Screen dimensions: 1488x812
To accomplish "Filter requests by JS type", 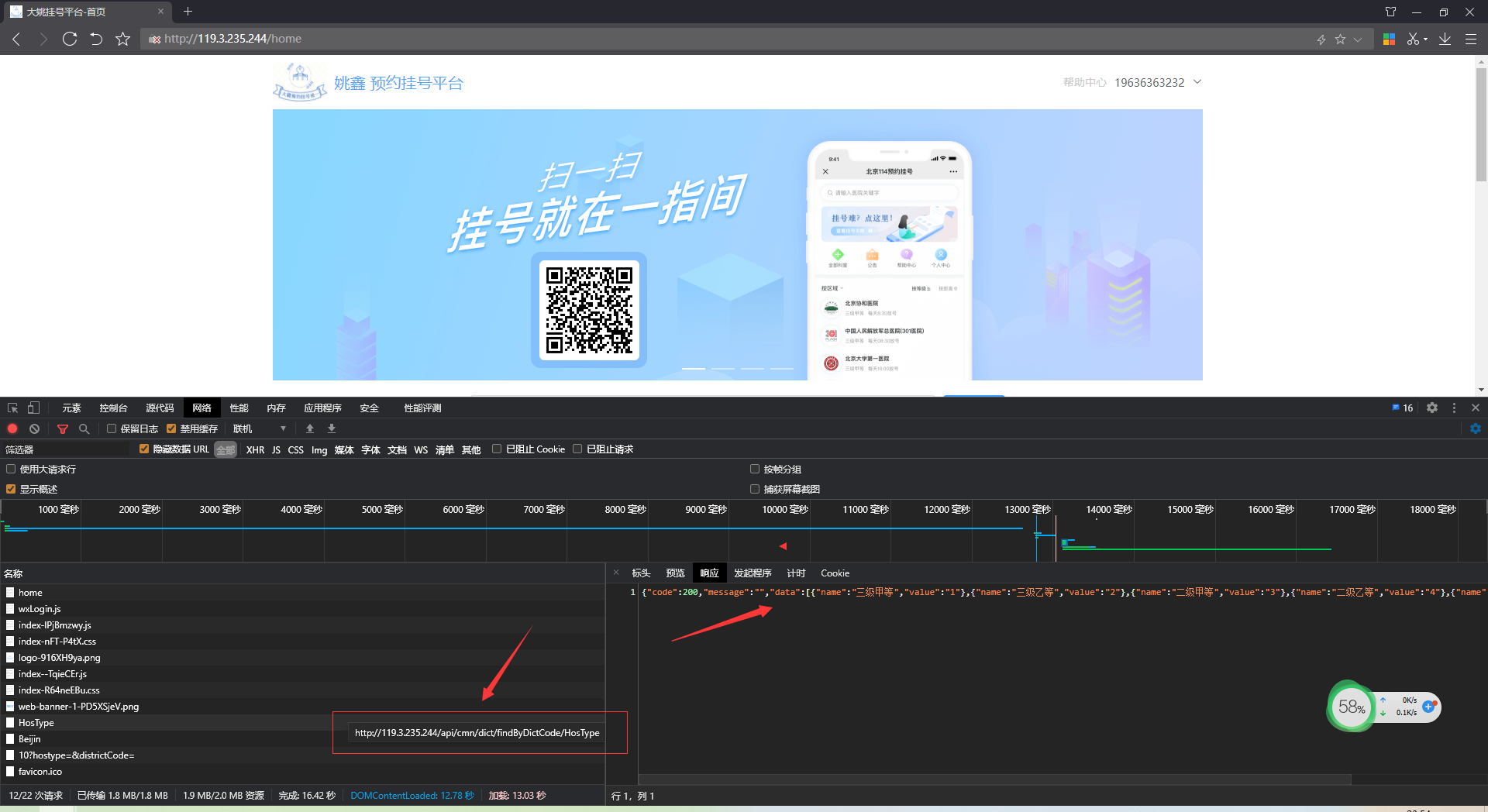I will coord(276,449).
